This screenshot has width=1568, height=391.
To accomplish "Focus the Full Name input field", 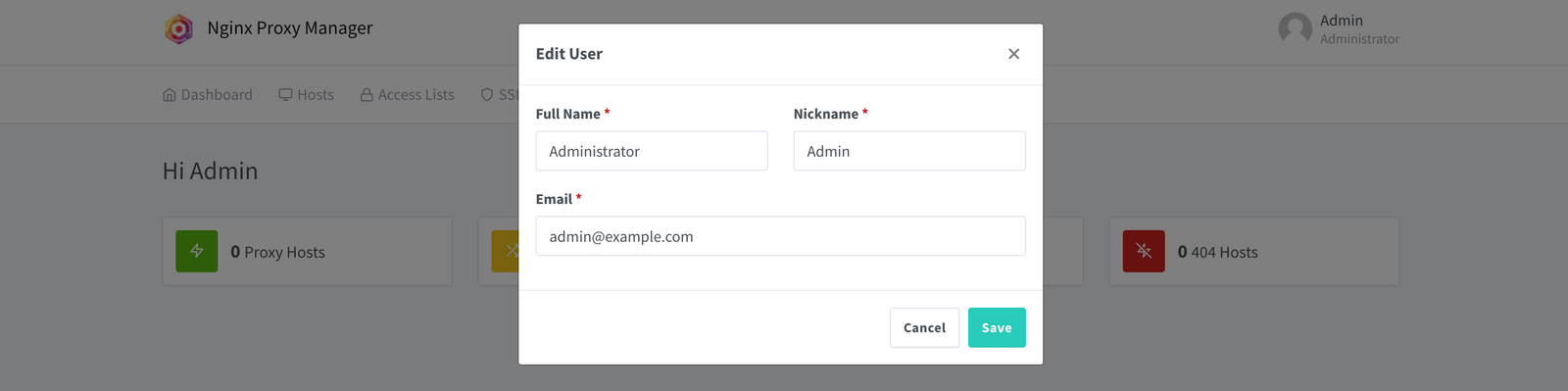I will click(x=652, y=151).
